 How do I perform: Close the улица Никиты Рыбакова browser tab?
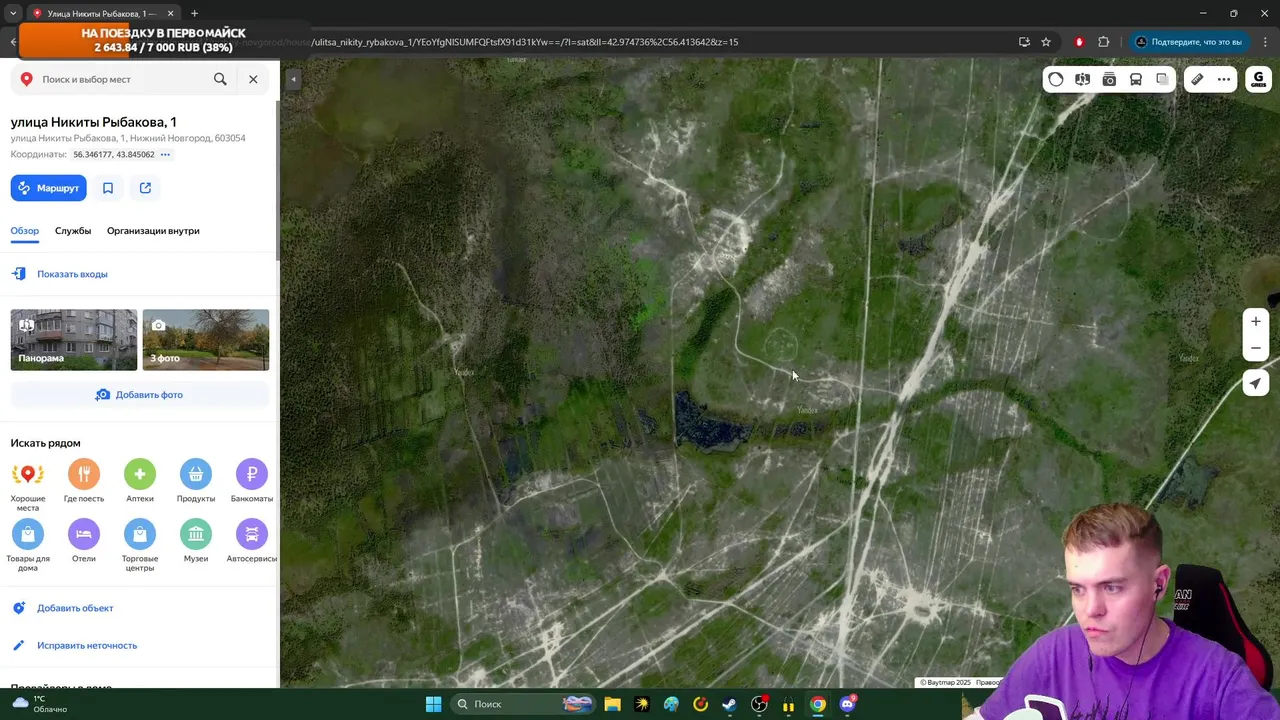click(x=170, y=13)
